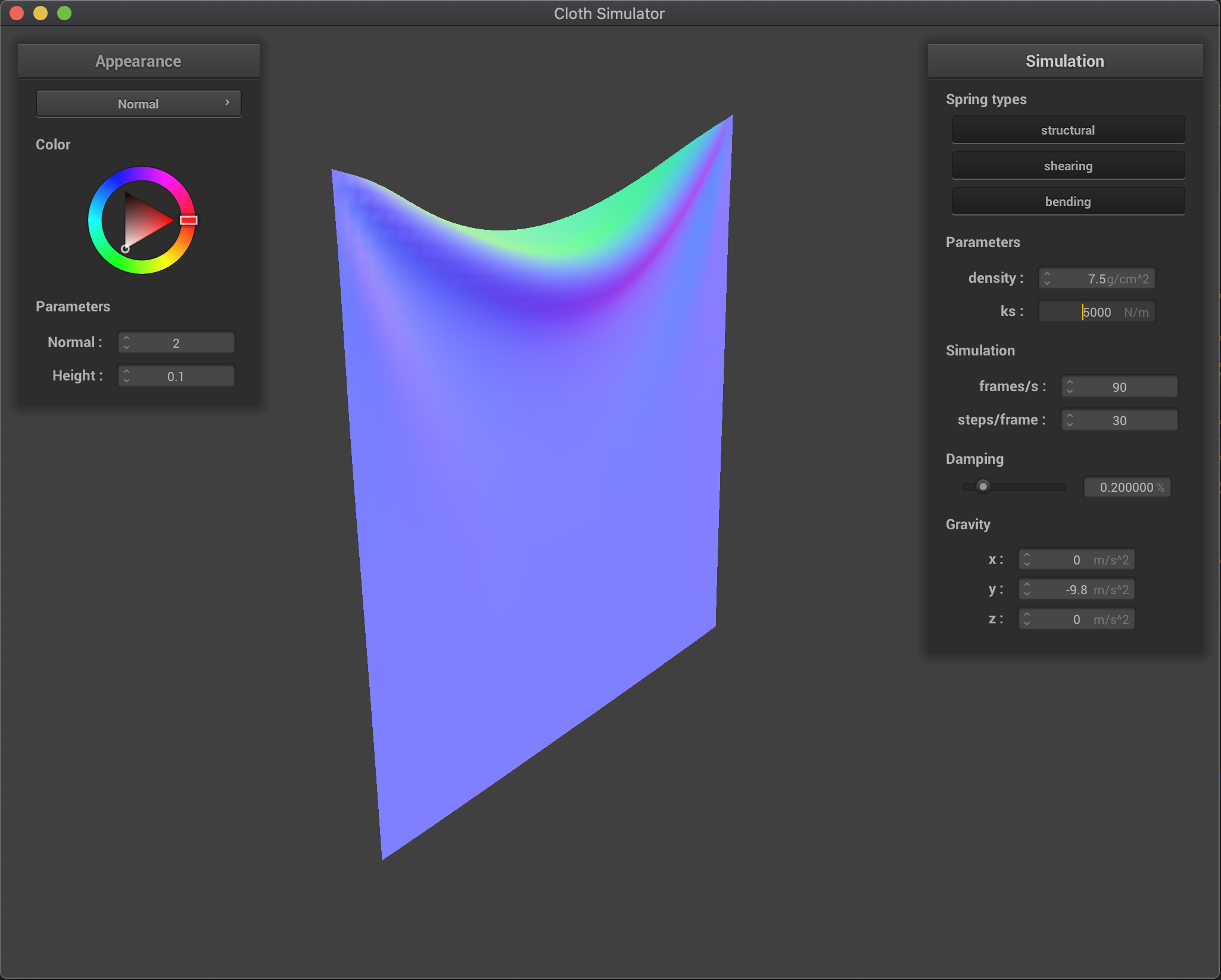Enable the shearing spring type
The height and width of the screenshot is (980, 1221).
coord(1067,166)
